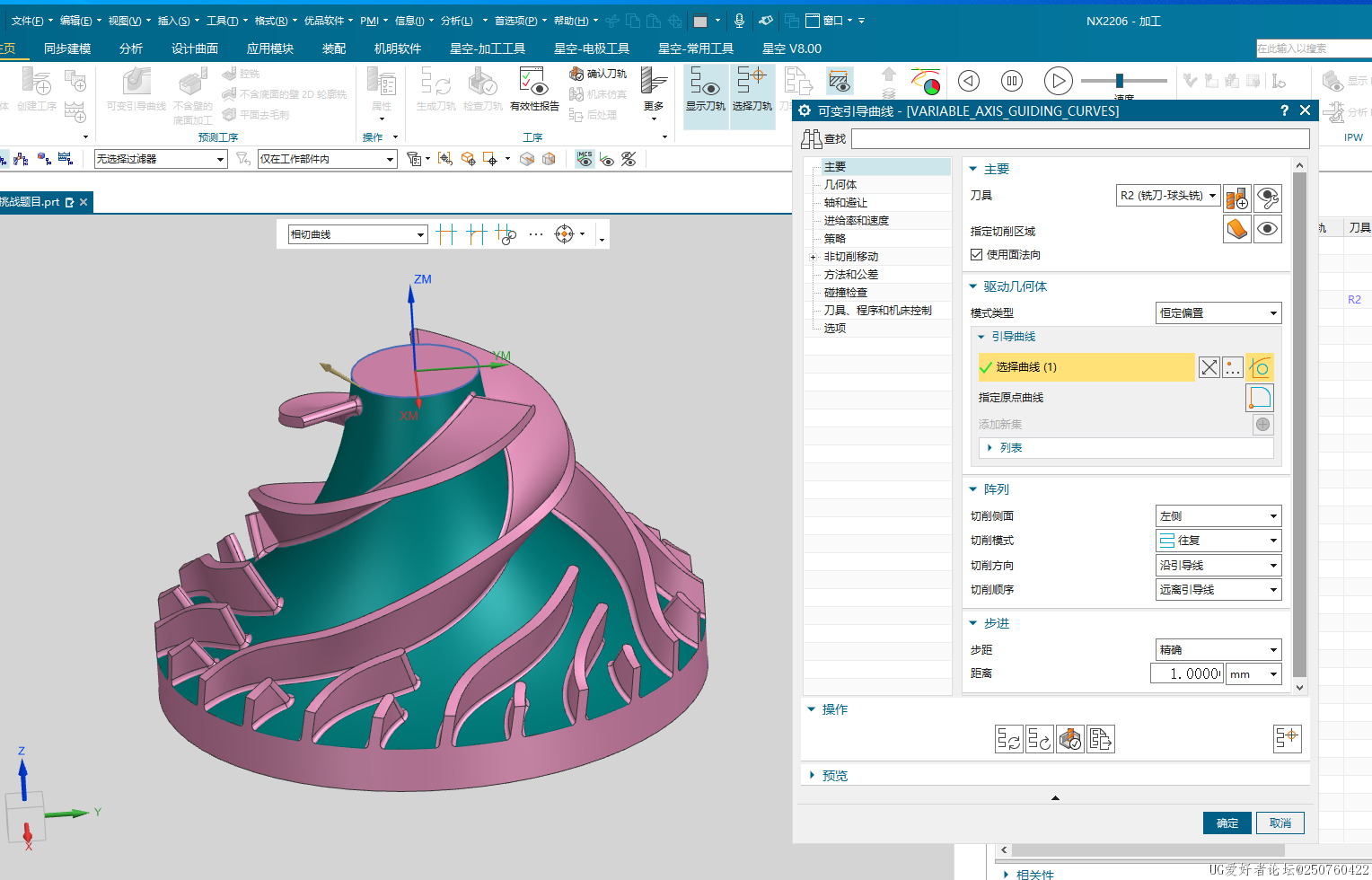
Task: Open the 更多 more operations gallery
Action: 654,94
